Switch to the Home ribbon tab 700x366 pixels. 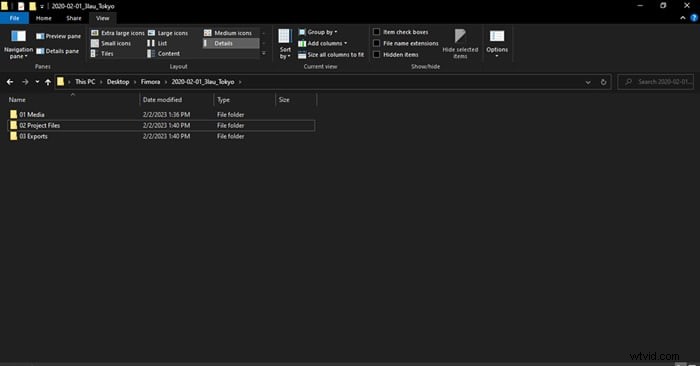[44, 18]
